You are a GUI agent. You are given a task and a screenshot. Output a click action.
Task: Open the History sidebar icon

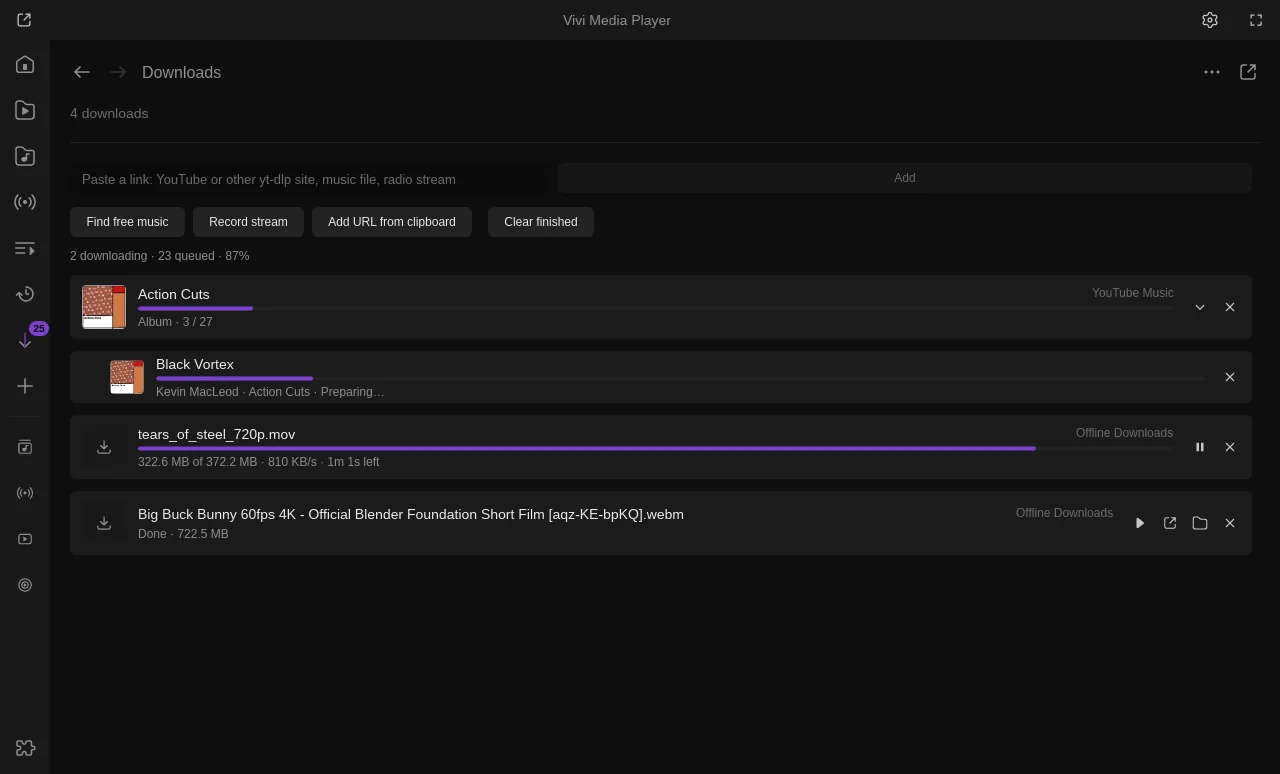[x=25, y=294]
